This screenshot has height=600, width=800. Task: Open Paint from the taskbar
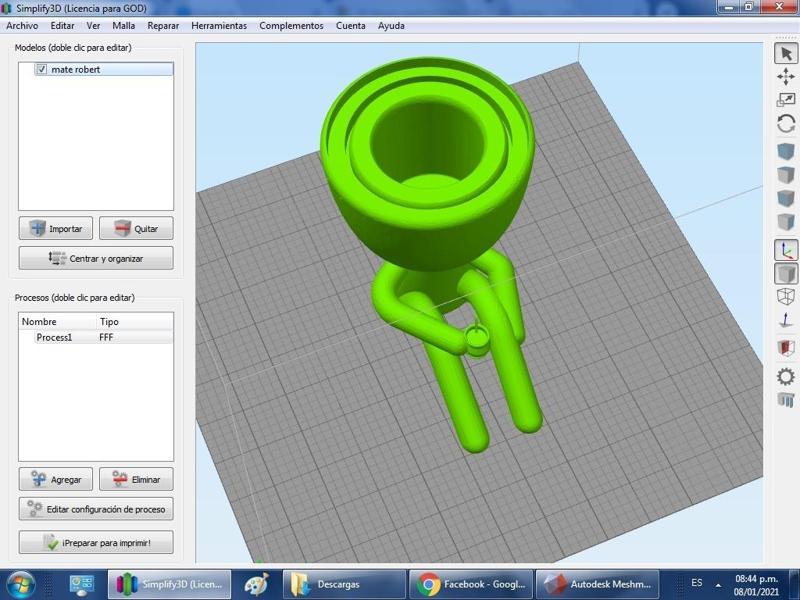point(256,584)
